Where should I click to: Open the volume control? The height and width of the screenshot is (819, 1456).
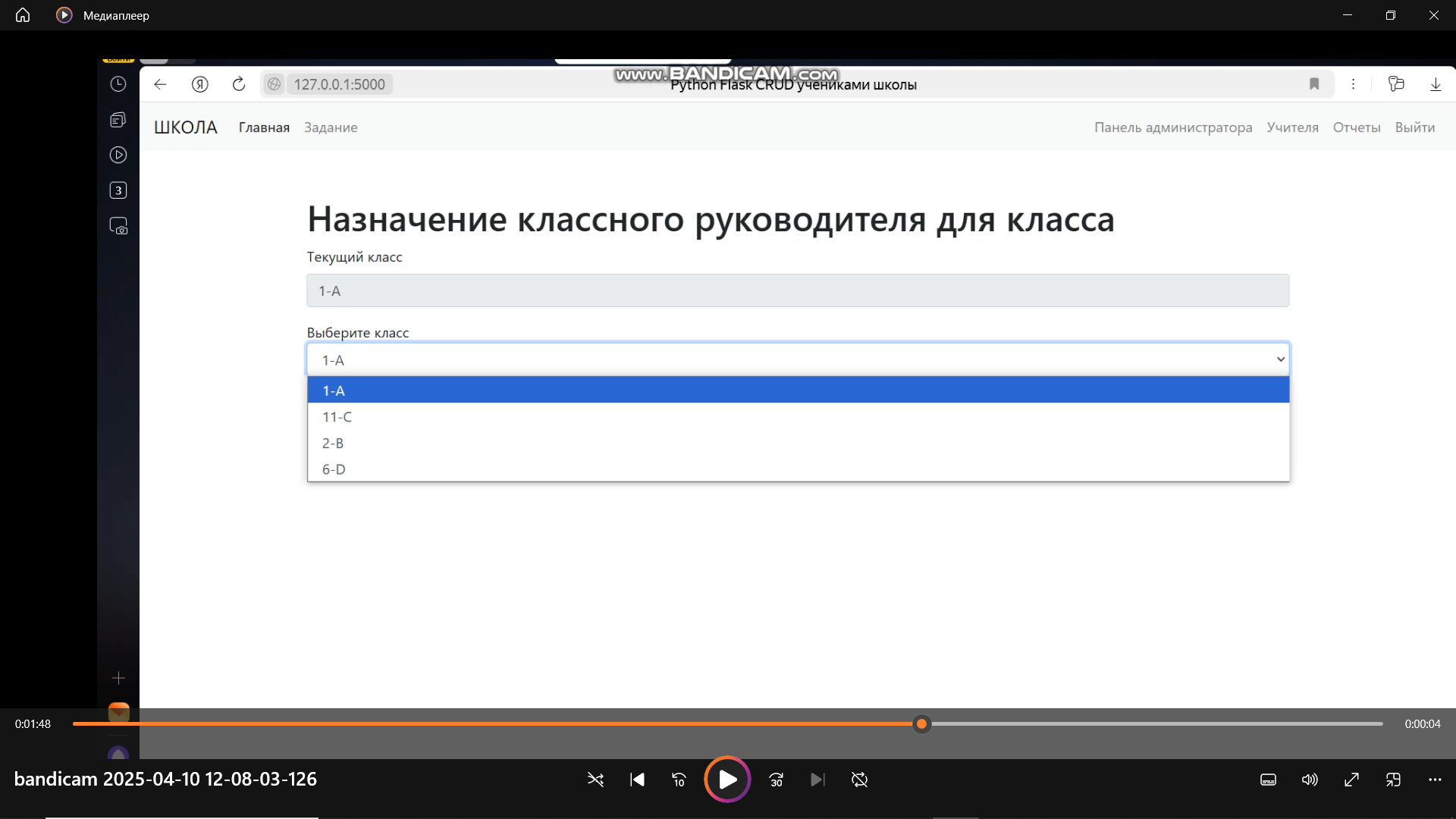(x=1310, y=780)
